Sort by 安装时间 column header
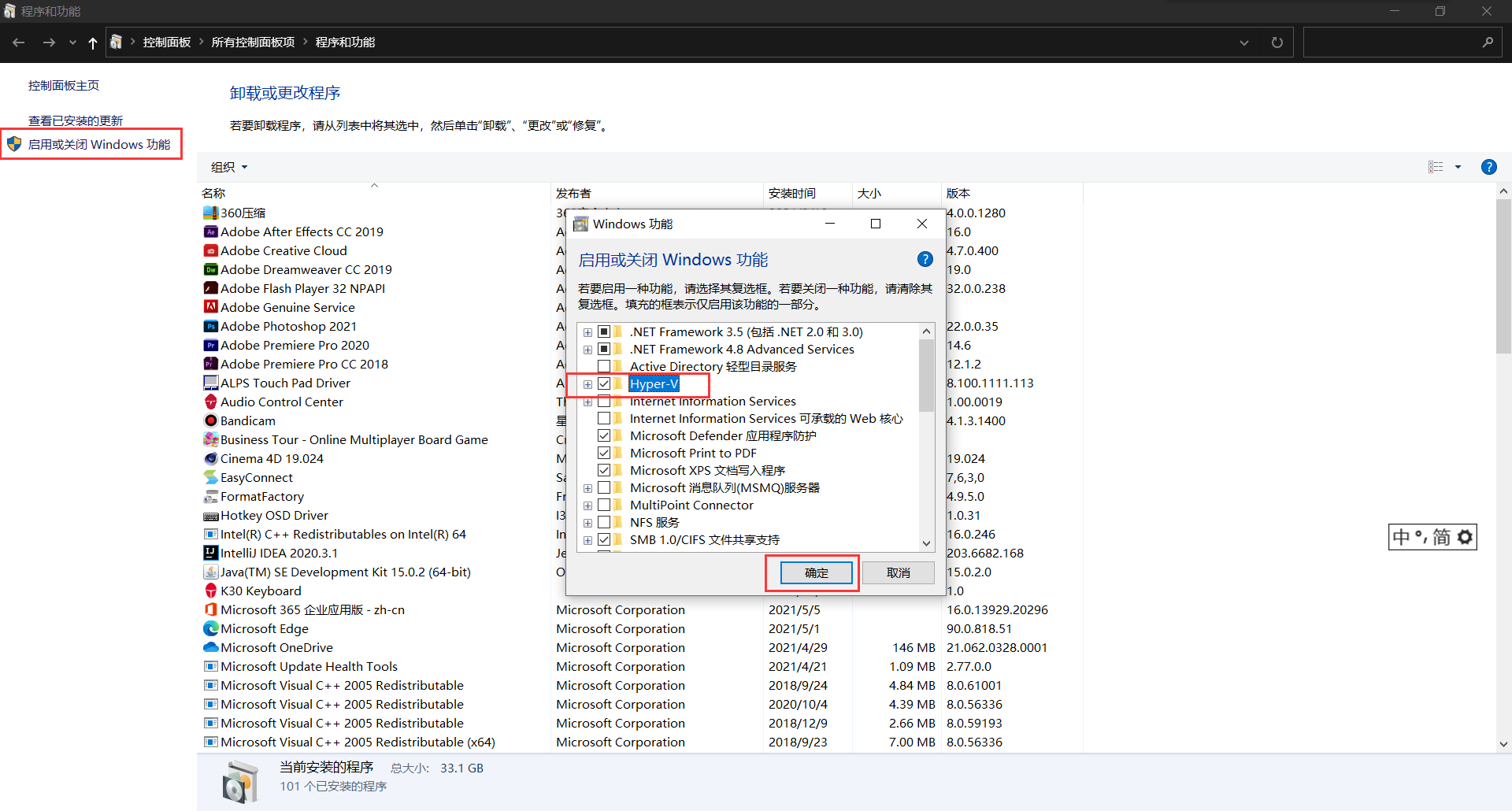1512x811 pixels. 791,193
